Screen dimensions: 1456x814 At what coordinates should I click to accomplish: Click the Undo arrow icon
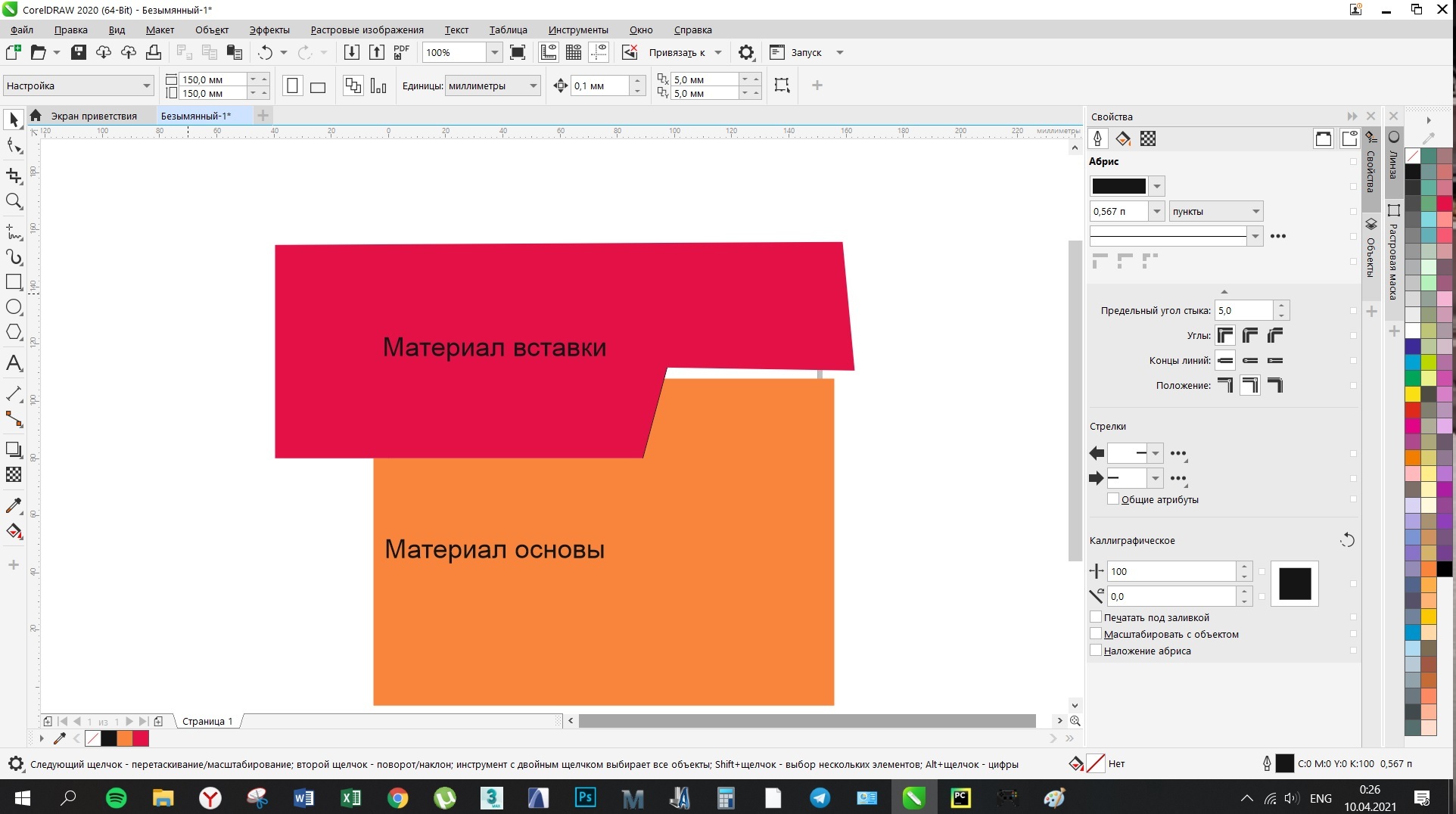[x=265, y=52]
